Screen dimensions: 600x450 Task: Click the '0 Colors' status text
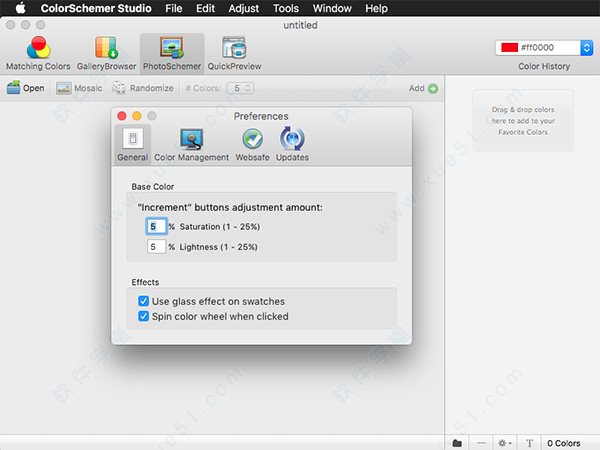pyautogui.click(x=564, y=443)
